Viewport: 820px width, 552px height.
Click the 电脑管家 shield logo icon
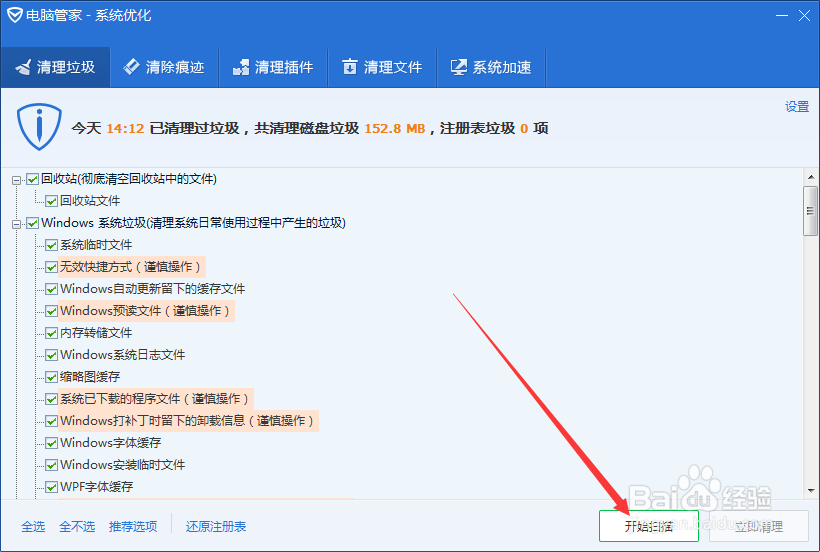[15, 15]
